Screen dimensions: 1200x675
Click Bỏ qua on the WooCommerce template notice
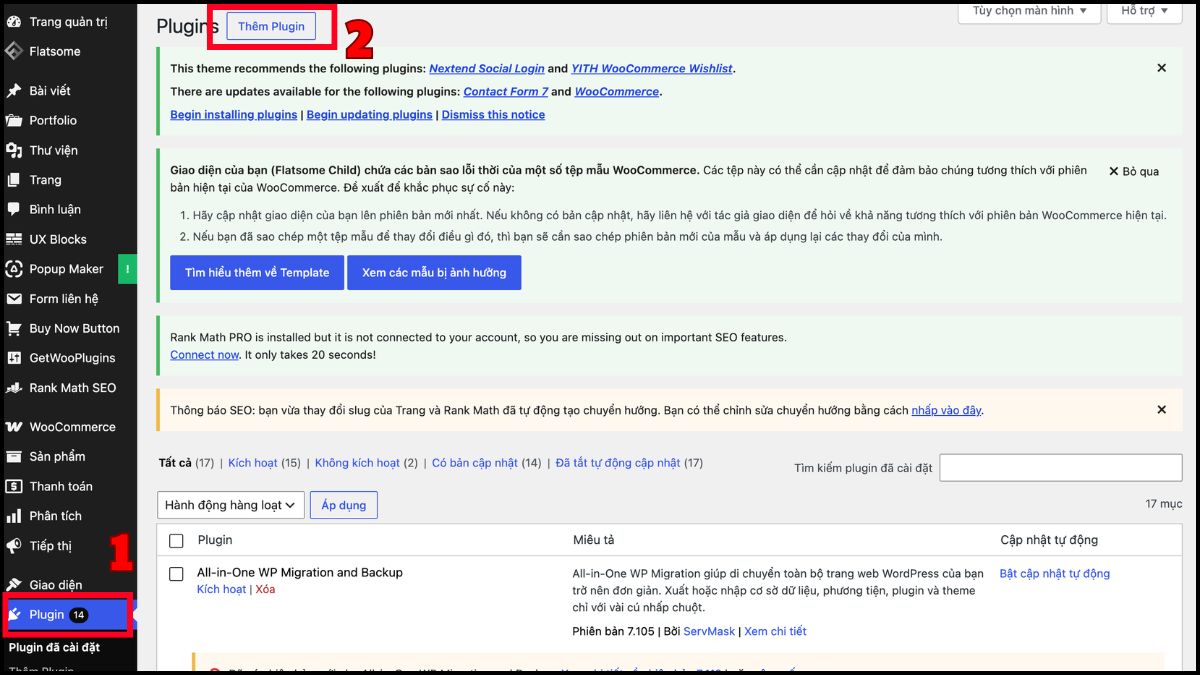1133,171
